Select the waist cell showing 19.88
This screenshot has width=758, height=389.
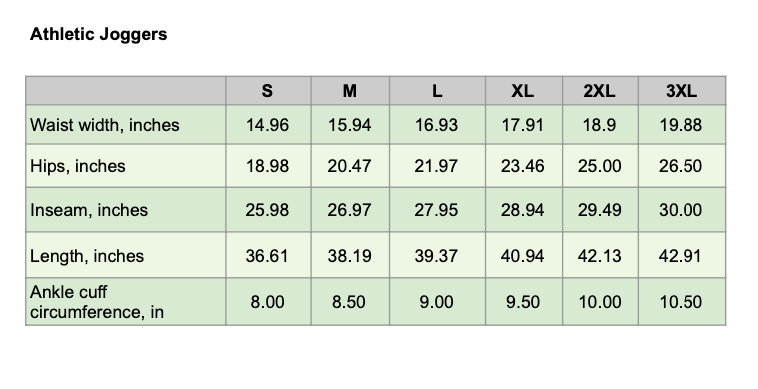pos(682,125)
